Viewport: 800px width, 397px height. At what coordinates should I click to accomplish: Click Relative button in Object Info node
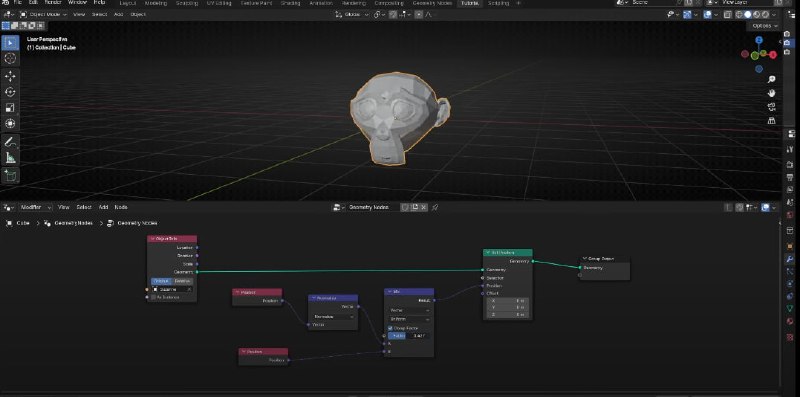point(182,281)
